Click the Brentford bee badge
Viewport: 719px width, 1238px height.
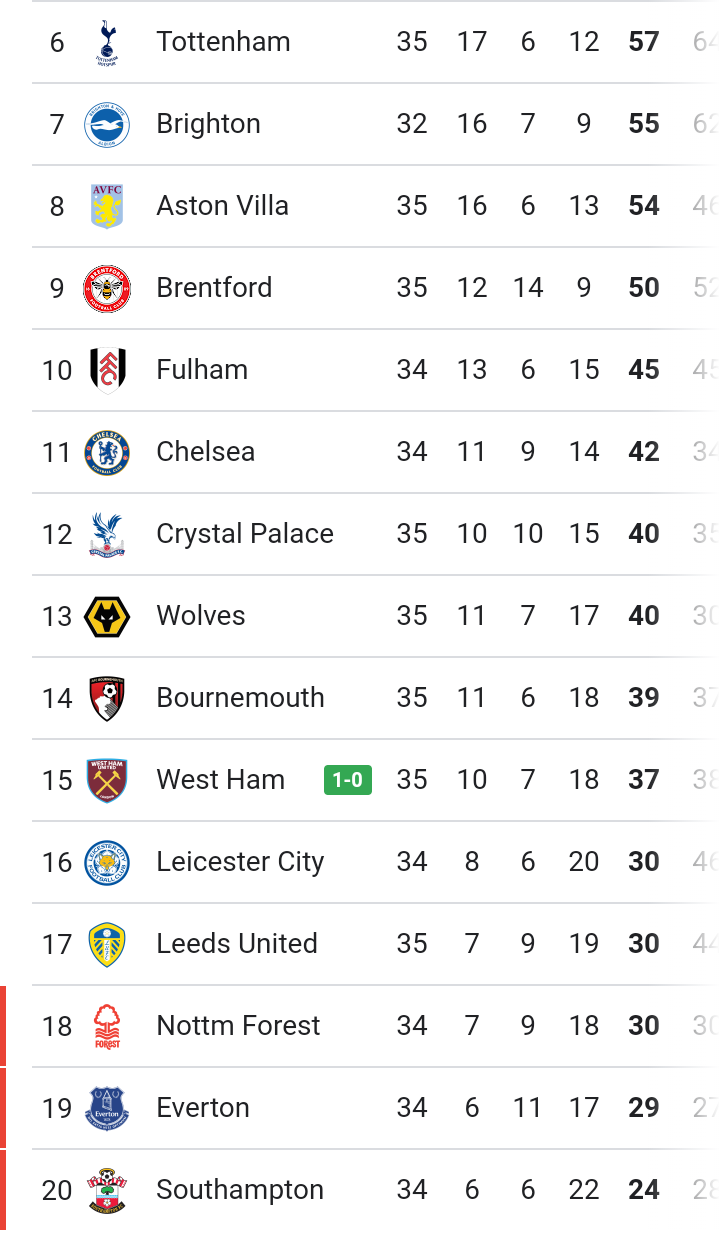tap(107, 288)
